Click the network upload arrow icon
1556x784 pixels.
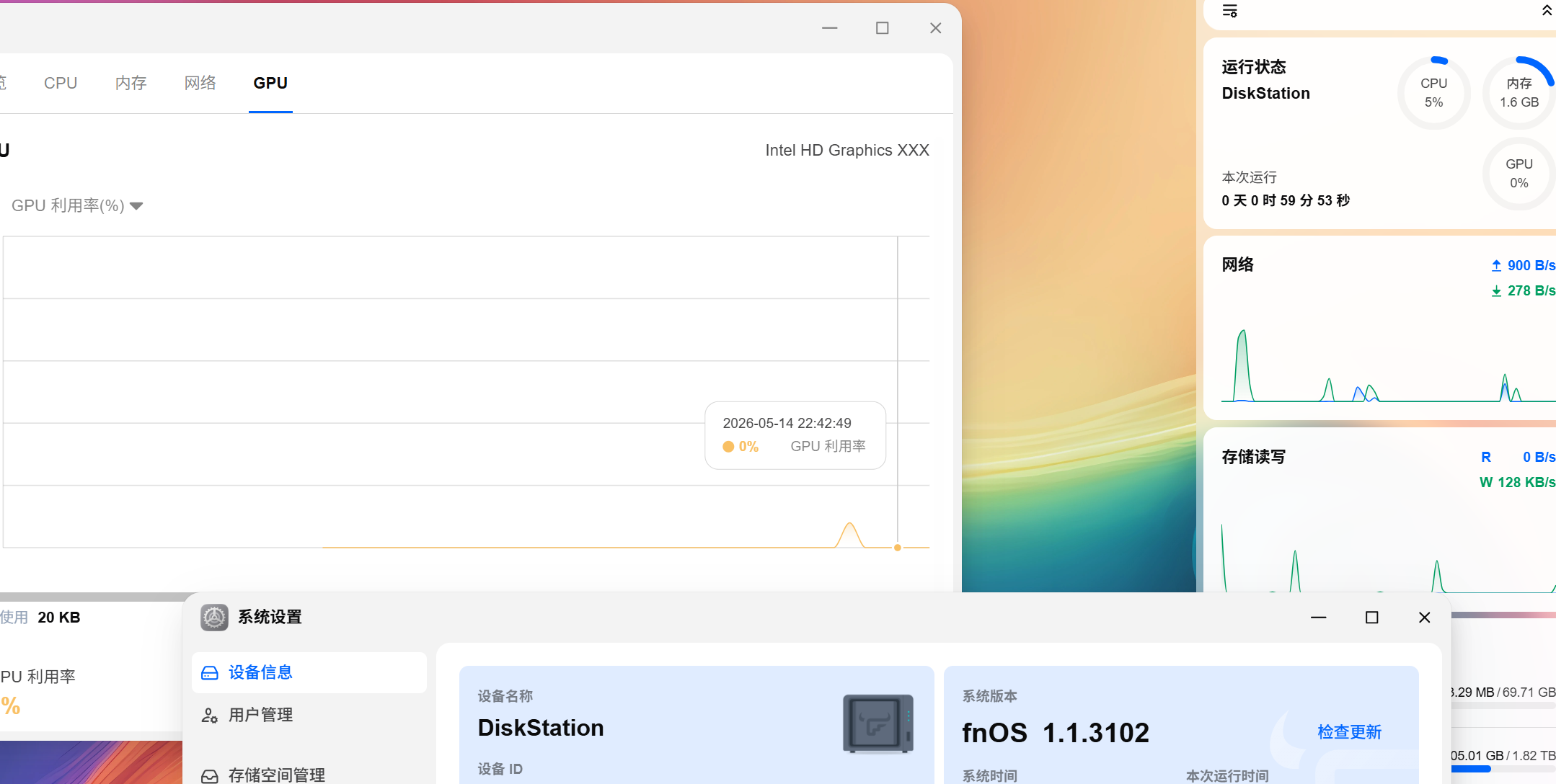point(1497,265)
